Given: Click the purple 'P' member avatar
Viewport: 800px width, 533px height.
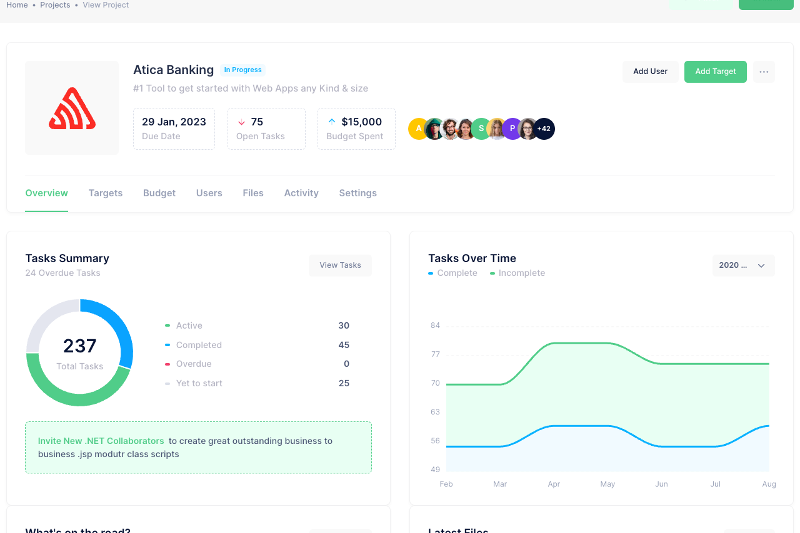Looking at the screenshot, I should point(512,128).
